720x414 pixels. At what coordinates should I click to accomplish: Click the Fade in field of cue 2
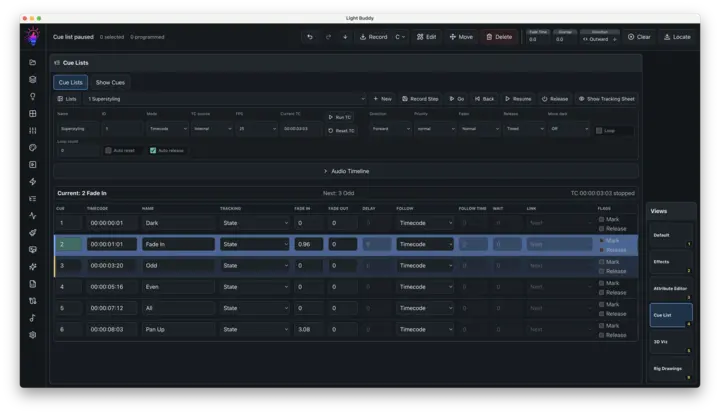coord(309,244)
